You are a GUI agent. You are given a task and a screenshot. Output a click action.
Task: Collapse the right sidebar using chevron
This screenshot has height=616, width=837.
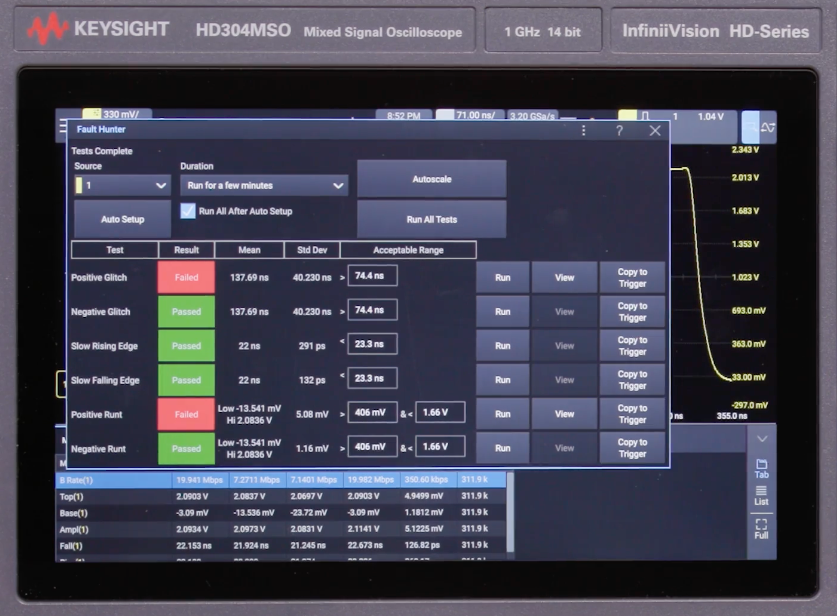coord(762,439)
